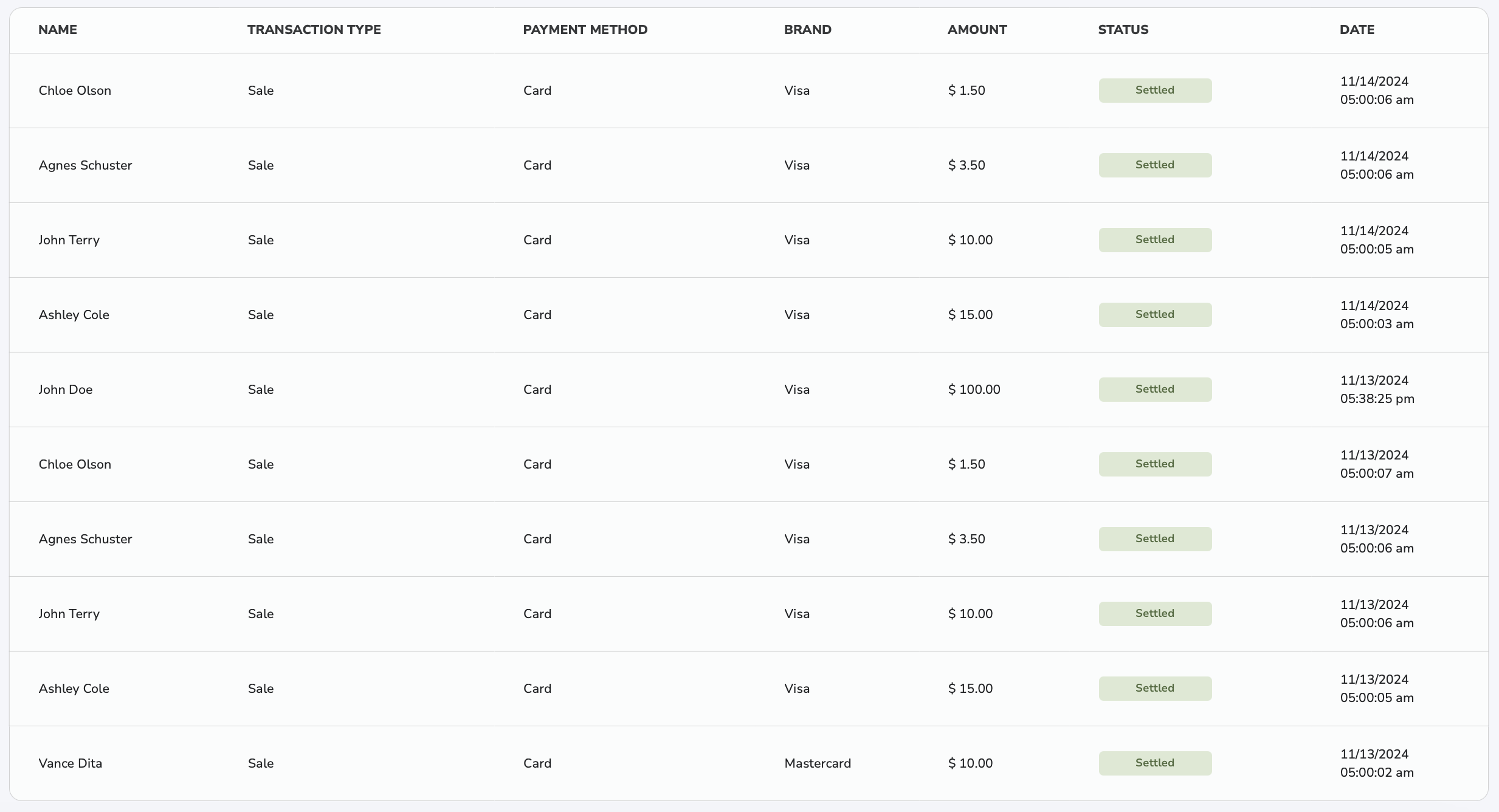Click the 11/14/2024 05:00:03 am date cell

tap(1377, 315)
